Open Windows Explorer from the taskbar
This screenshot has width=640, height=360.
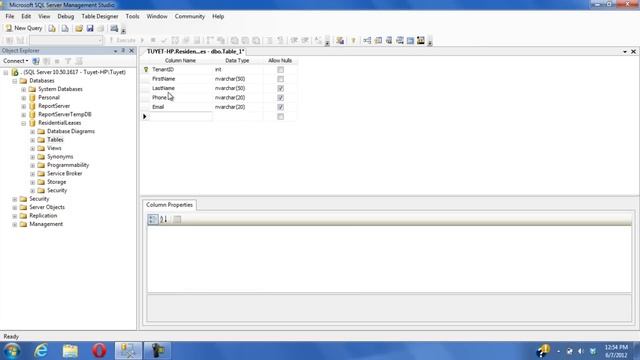point(70,351)
